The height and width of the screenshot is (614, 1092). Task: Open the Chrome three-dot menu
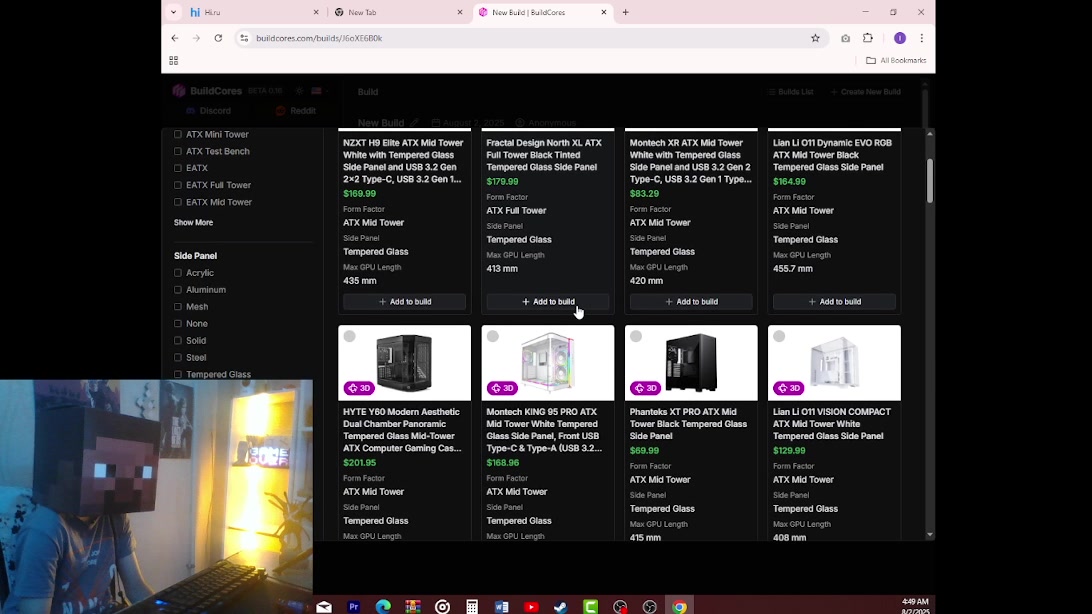coord(921,38)
